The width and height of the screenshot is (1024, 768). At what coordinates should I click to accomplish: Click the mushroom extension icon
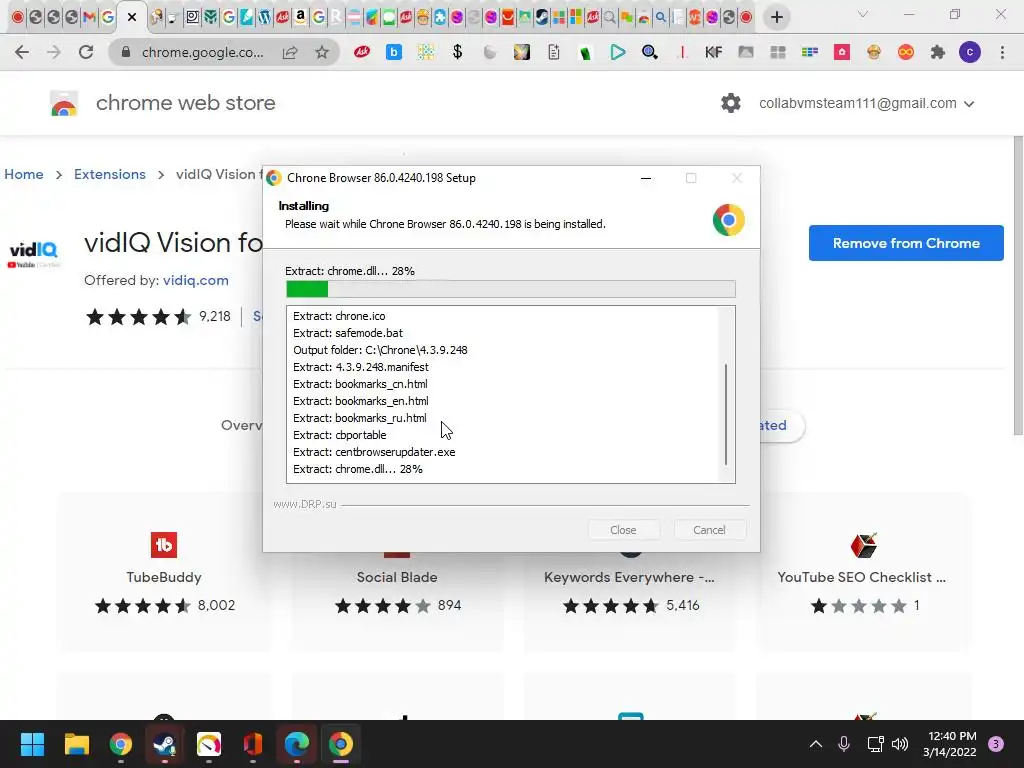tap(874, 52)
